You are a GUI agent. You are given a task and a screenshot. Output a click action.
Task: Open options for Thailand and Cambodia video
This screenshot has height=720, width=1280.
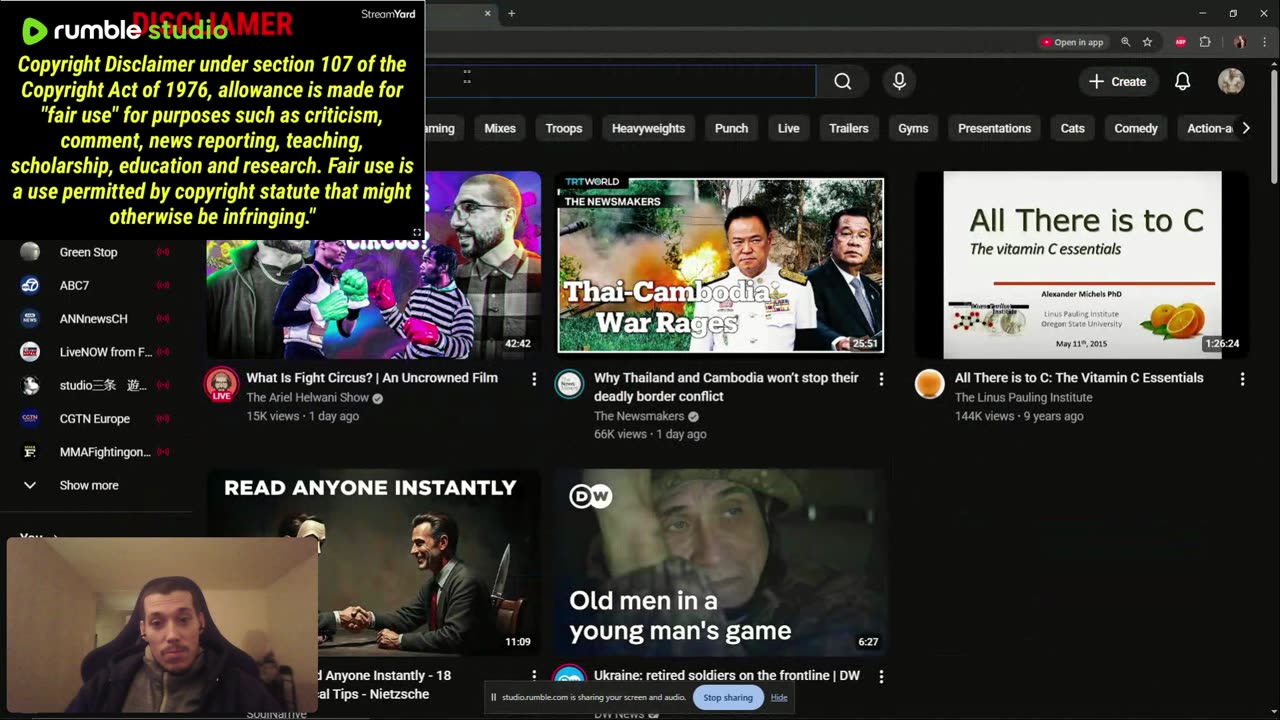(x=881, y=379)
